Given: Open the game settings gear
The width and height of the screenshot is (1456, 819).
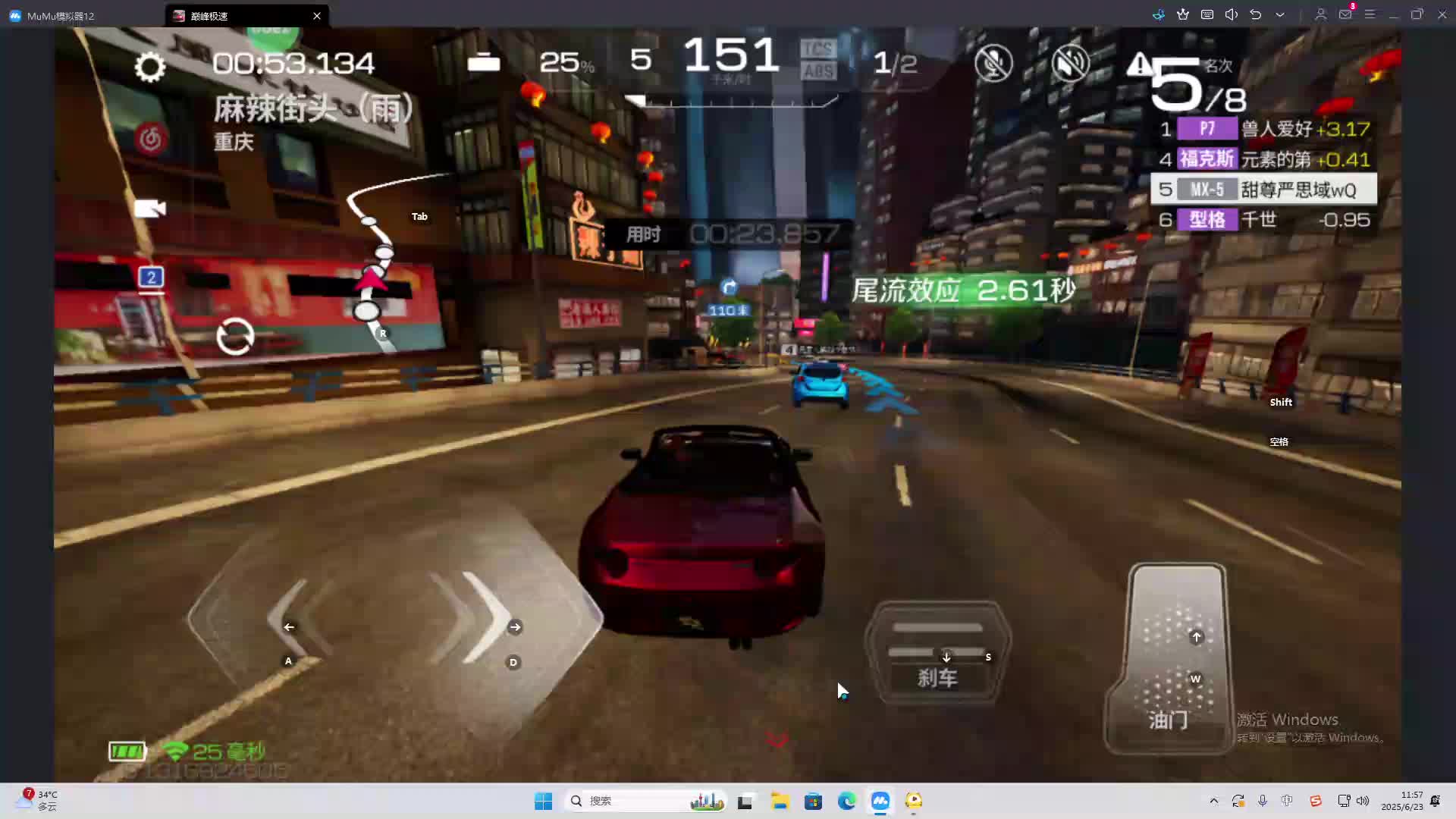Looking at the screenshot, I should click(x=149, y=67).
